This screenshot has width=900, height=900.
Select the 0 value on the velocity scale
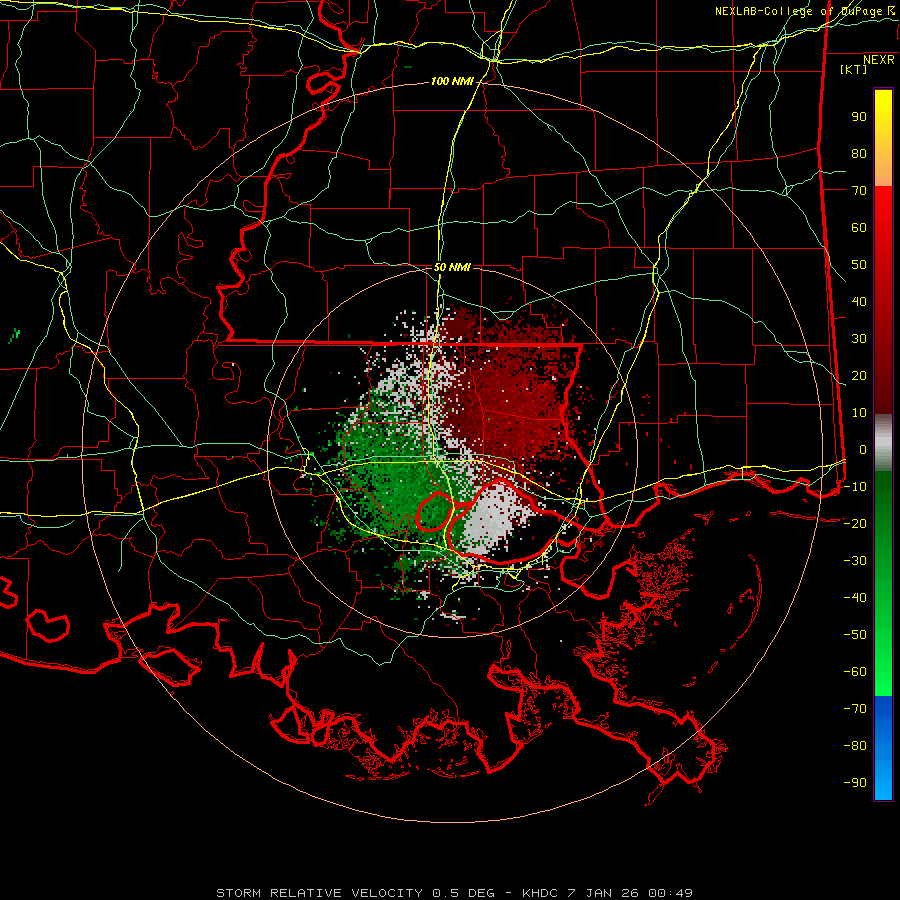[x=863, y=449]
